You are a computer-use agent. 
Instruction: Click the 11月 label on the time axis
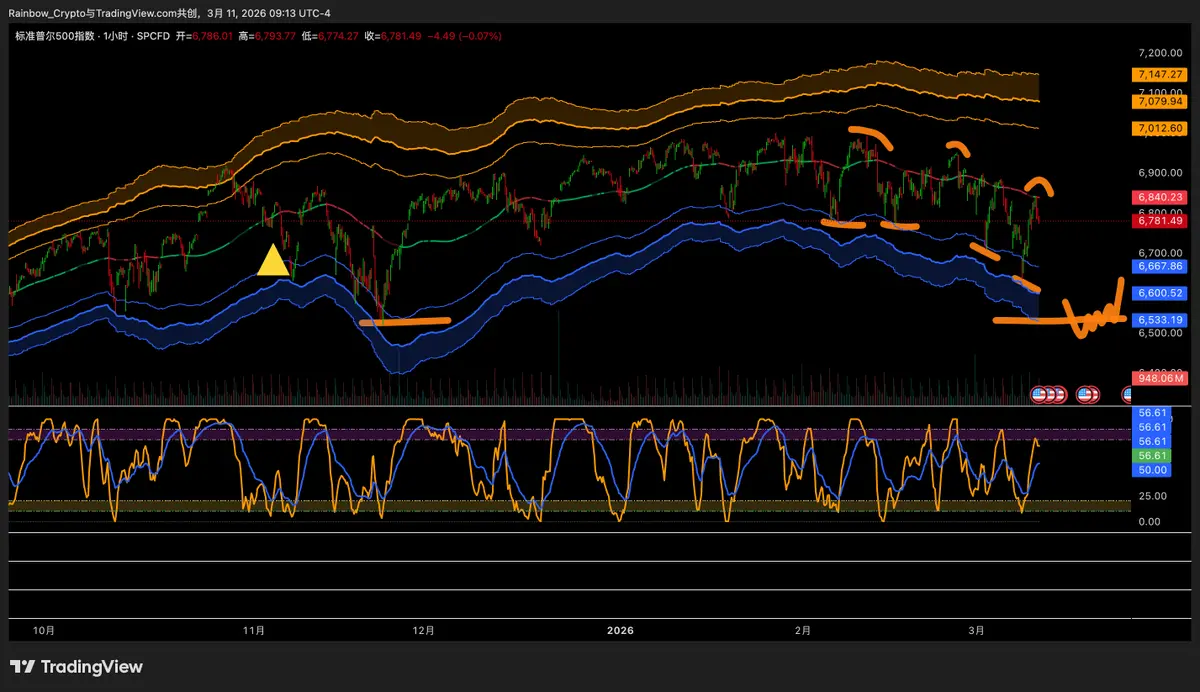click(x=254, y=631)
